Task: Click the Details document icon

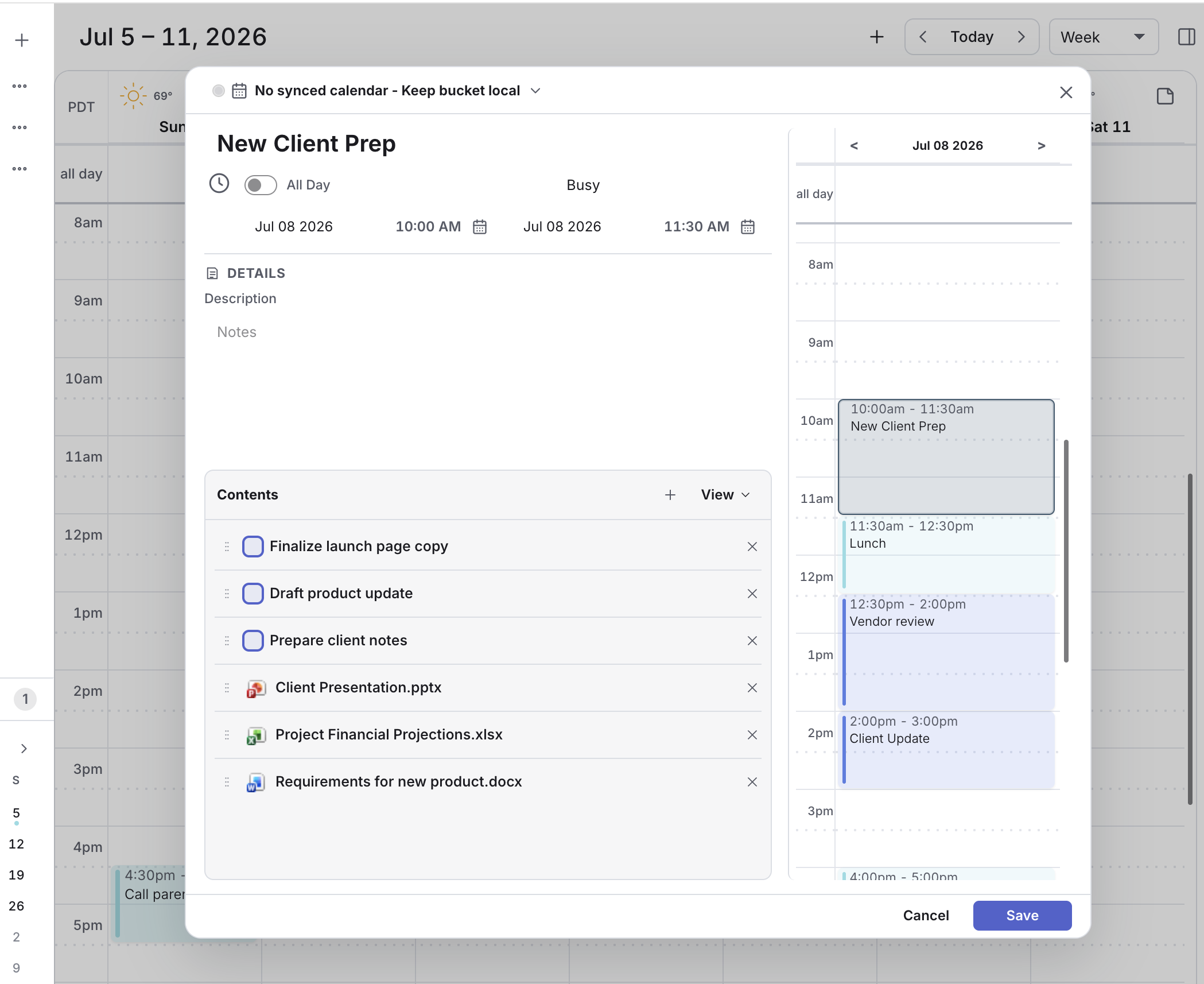Action: [212, 273]
